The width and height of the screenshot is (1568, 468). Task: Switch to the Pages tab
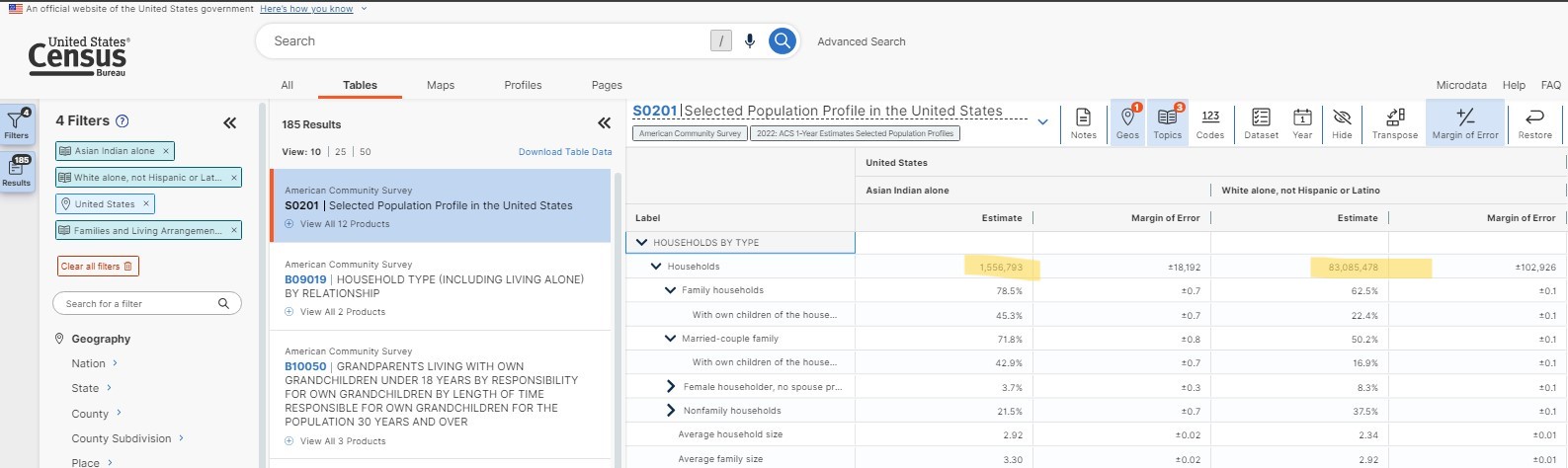click(x=607, y=85)
